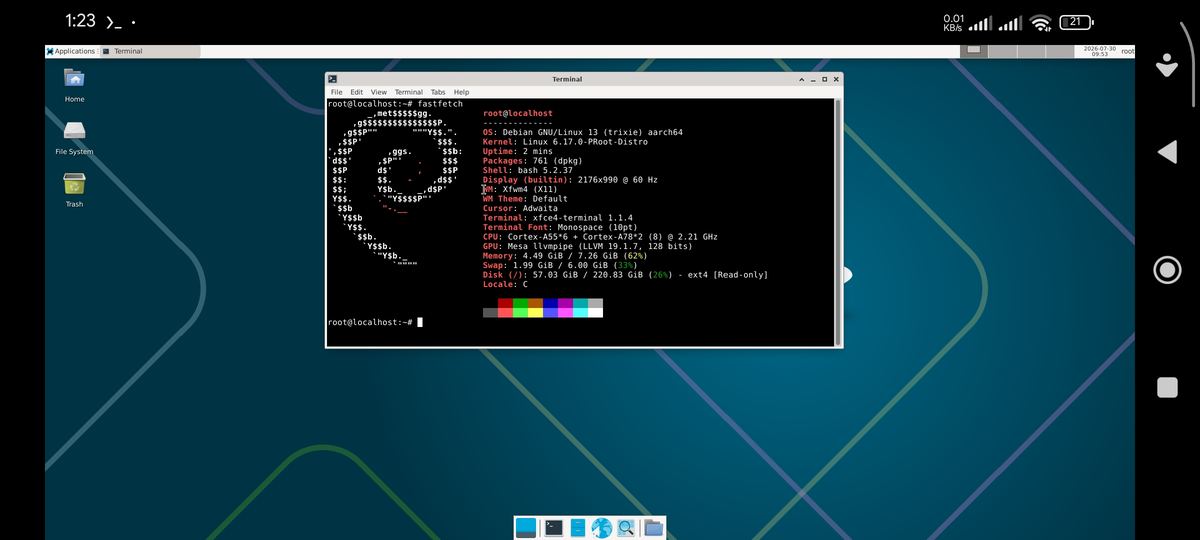The height and width of the screenshot is (540, 1200).
Task: Launch the terminal emulator from the dock
Action: tap(553, 527)
